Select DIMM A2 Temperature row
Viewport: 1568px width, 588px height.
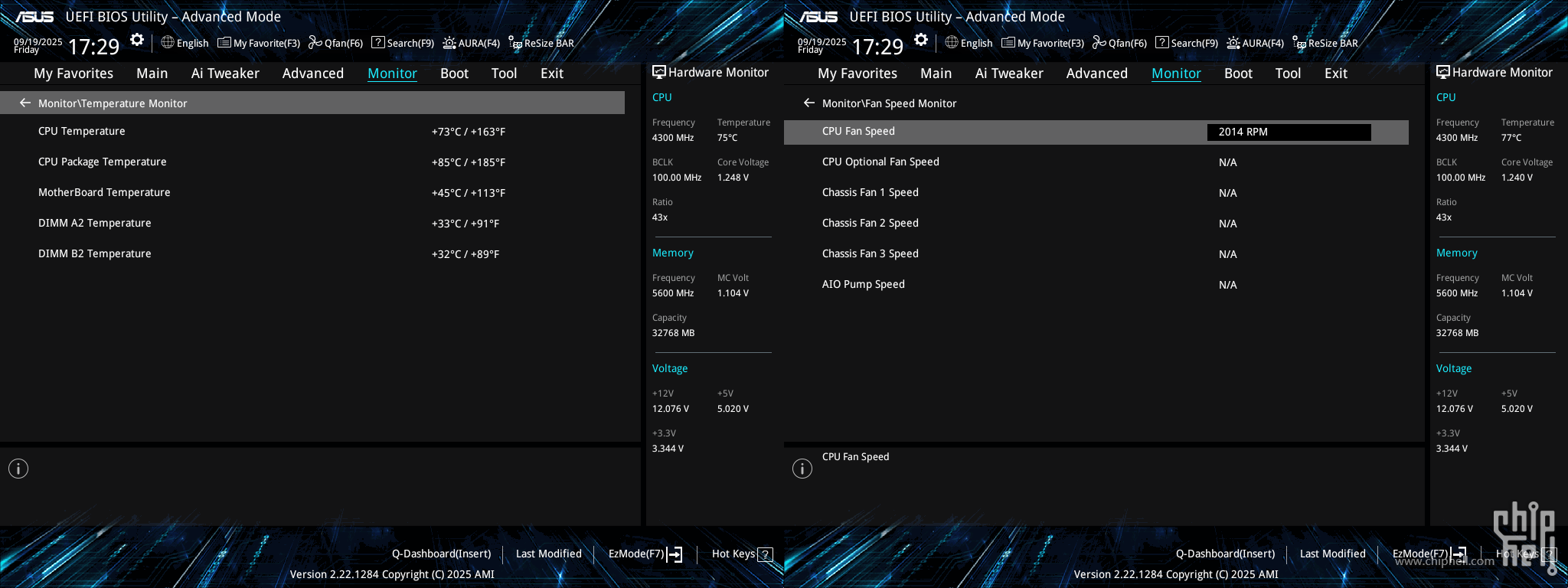point(312,224)
